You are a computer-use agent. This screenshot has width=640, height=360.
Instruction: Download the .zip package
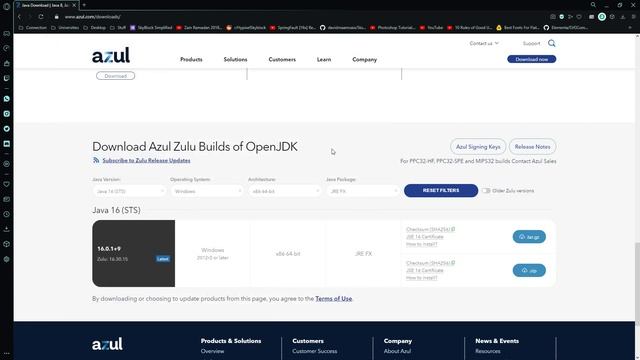click(x=529, y=270)
